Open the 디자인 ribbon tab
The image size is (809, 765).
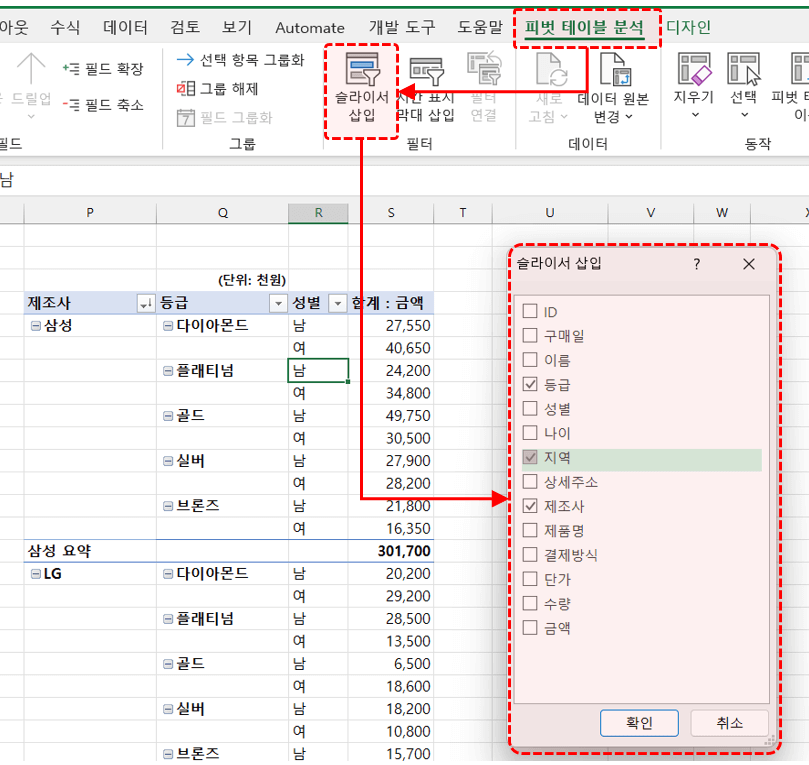coord(689,27)
